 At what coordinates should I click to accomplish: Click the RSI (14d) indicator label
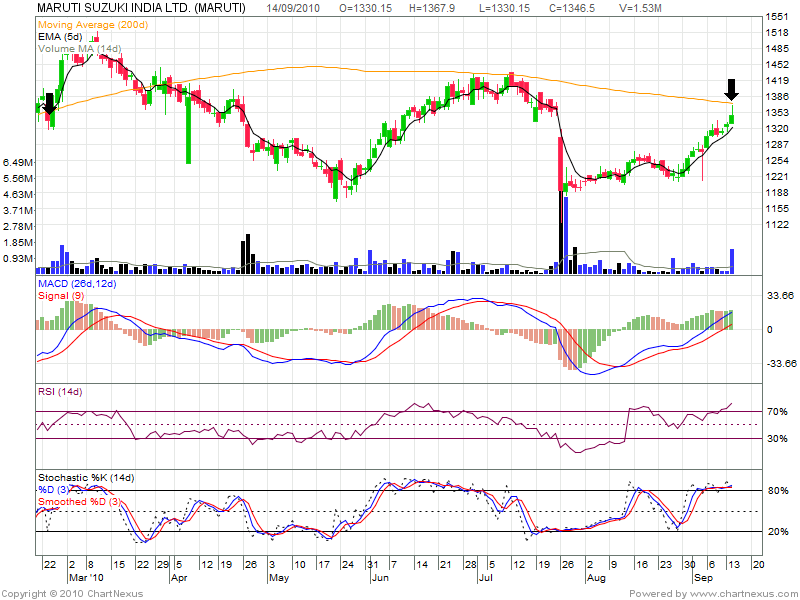60,391
